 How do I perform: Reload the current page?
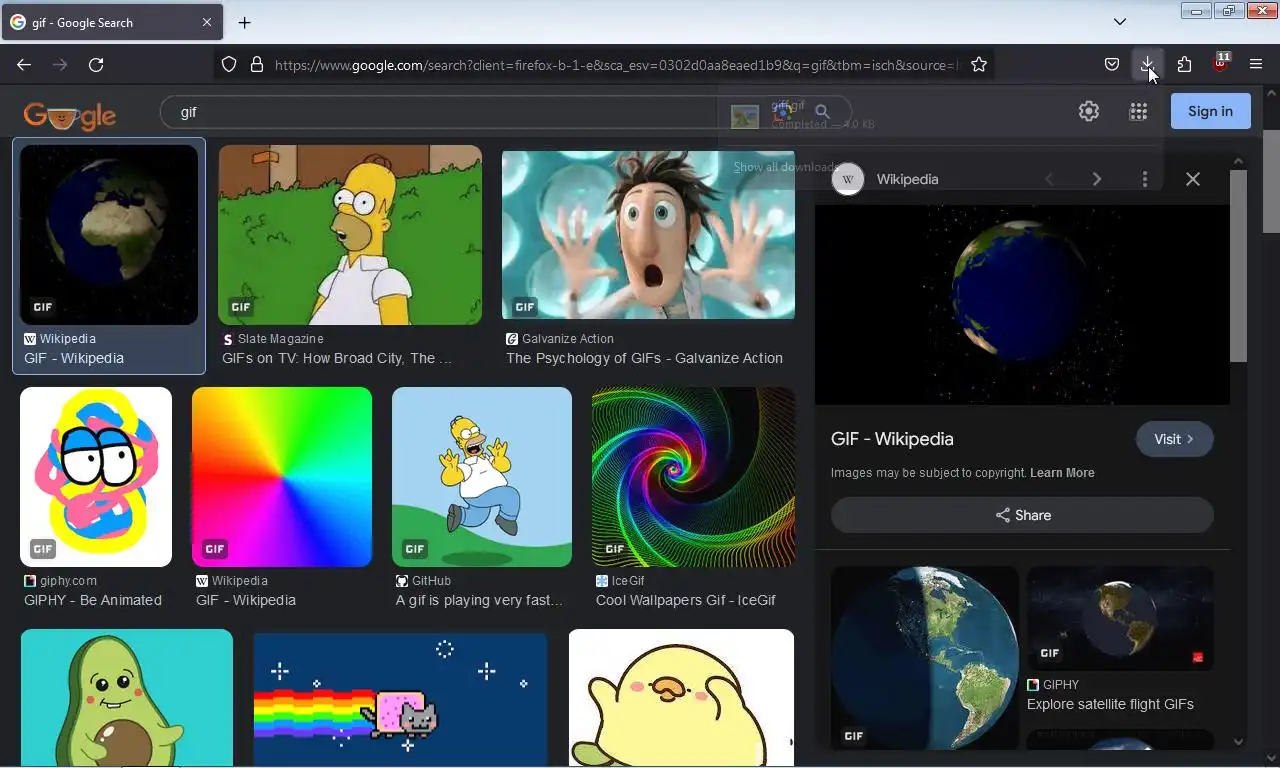96,65
